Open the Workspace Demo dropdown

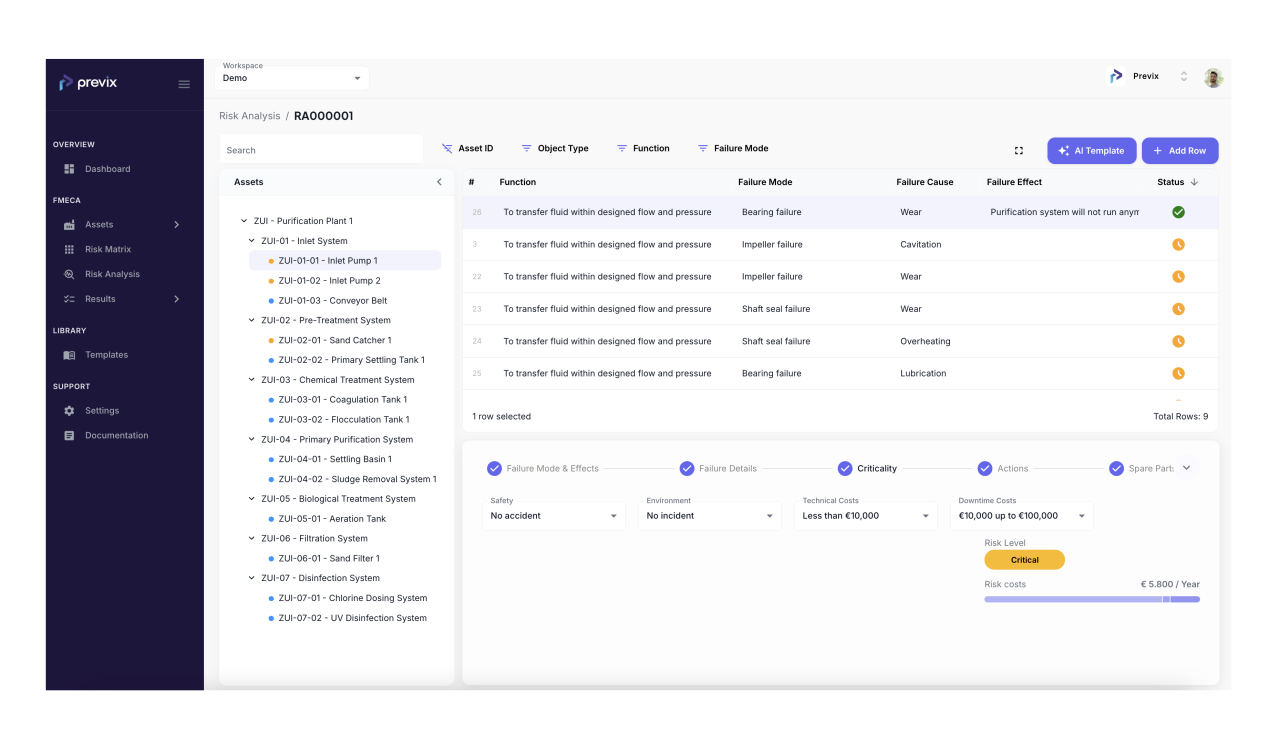click(x=292, y=78)
